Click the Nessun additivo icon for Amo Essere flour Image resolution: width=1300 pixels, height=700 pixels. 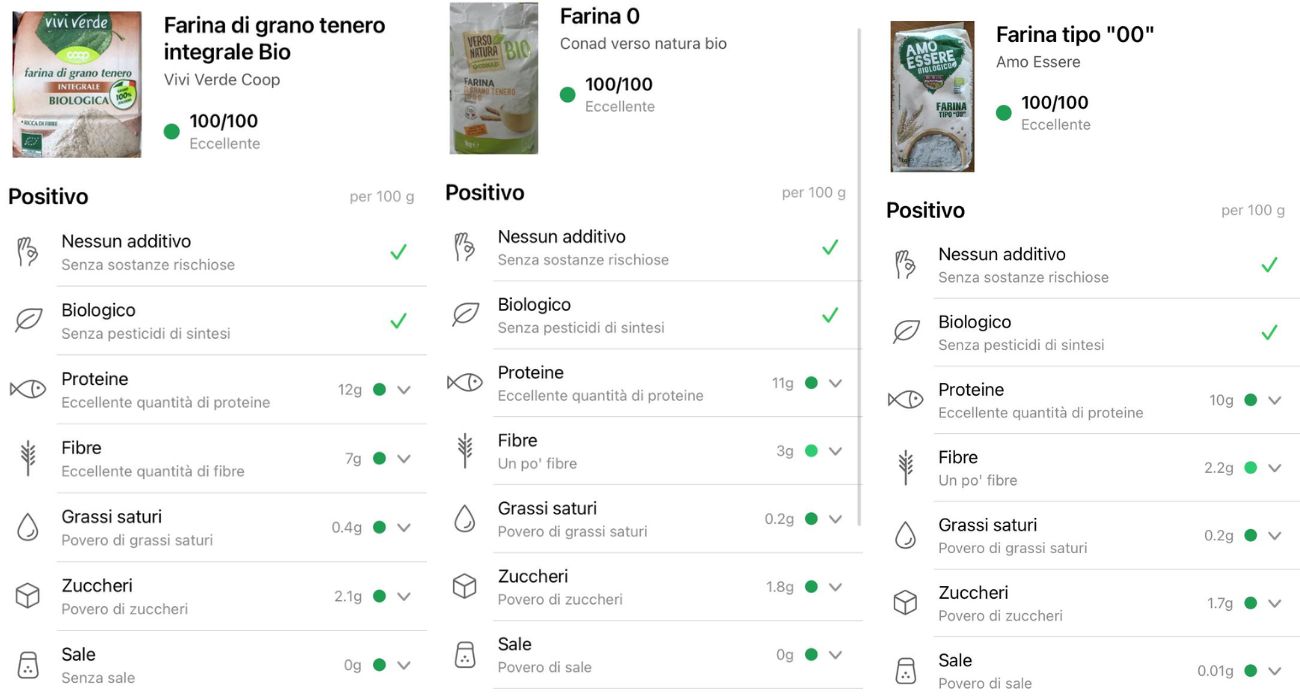tap(905, 264)
